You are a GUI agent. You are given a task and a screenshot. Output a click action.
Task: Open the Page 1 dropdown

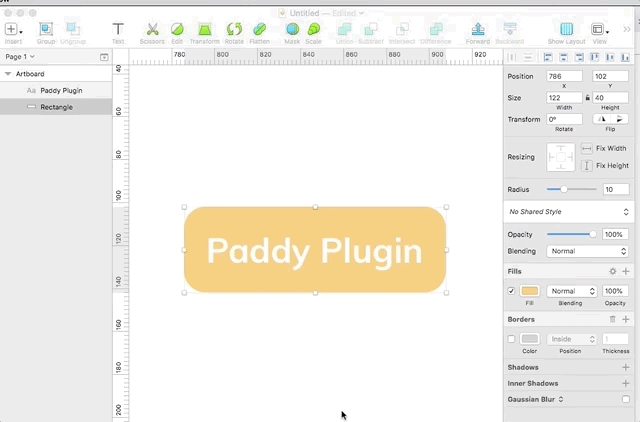pos(20,57)
